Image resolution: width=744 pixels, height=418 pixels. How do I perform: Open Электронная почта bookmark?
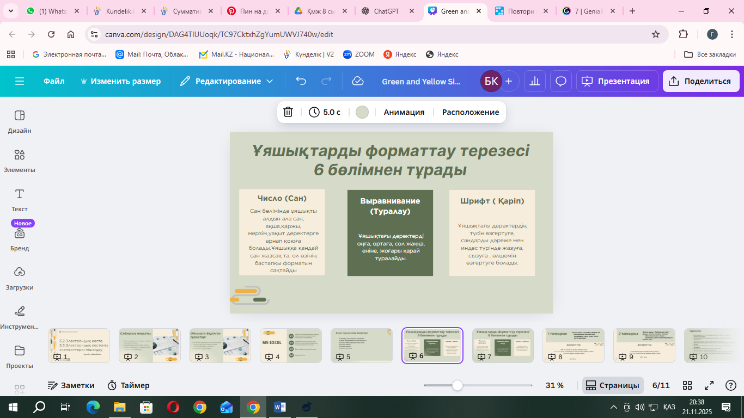pos(69,55)
